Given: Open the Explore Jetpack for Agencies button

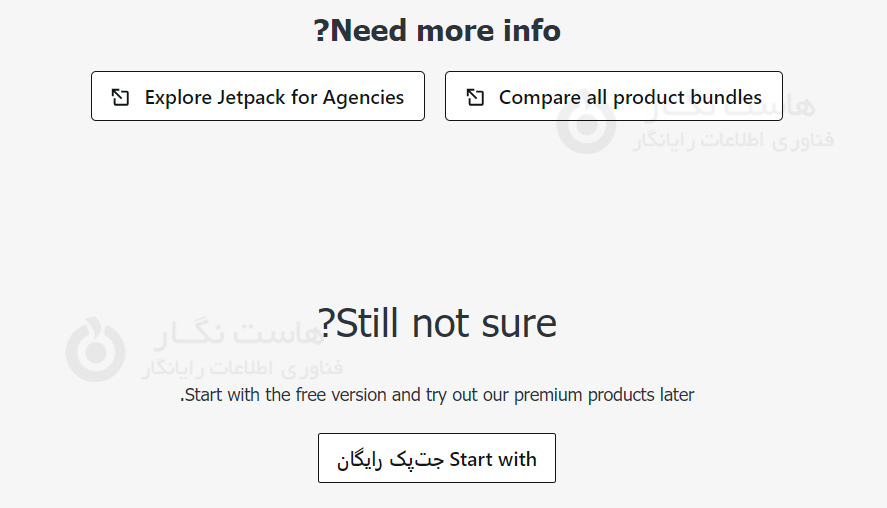Looking at the screenshot, I should tap(258, 96).
